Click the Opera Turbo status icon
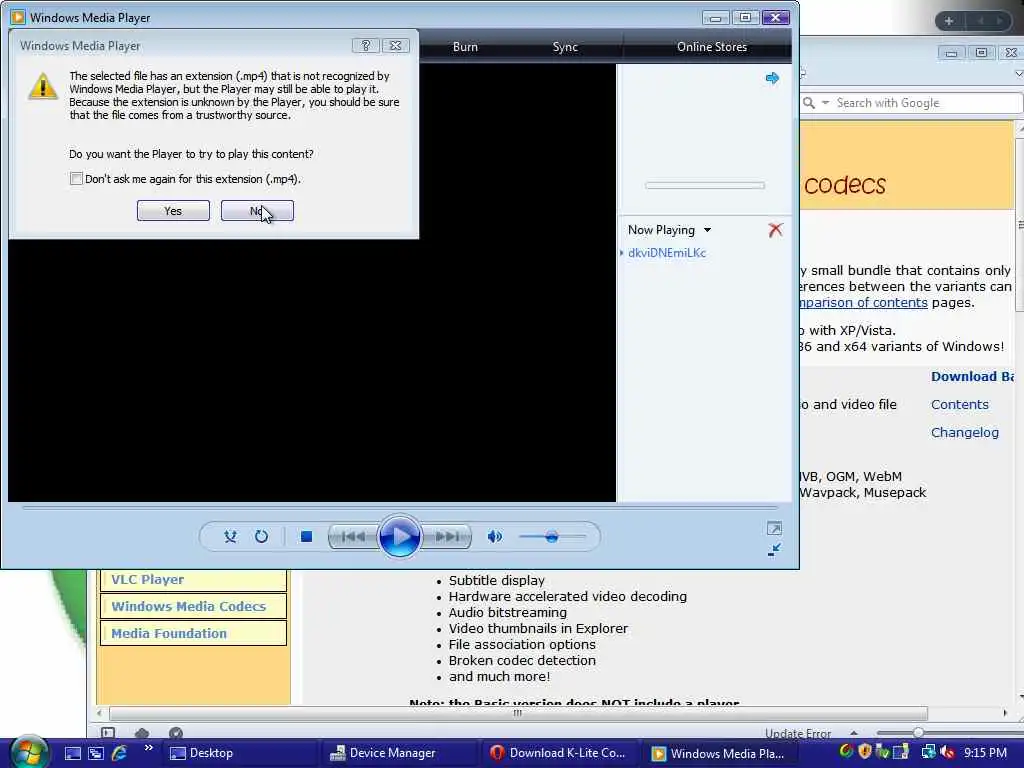 click(x=176, y=733)
